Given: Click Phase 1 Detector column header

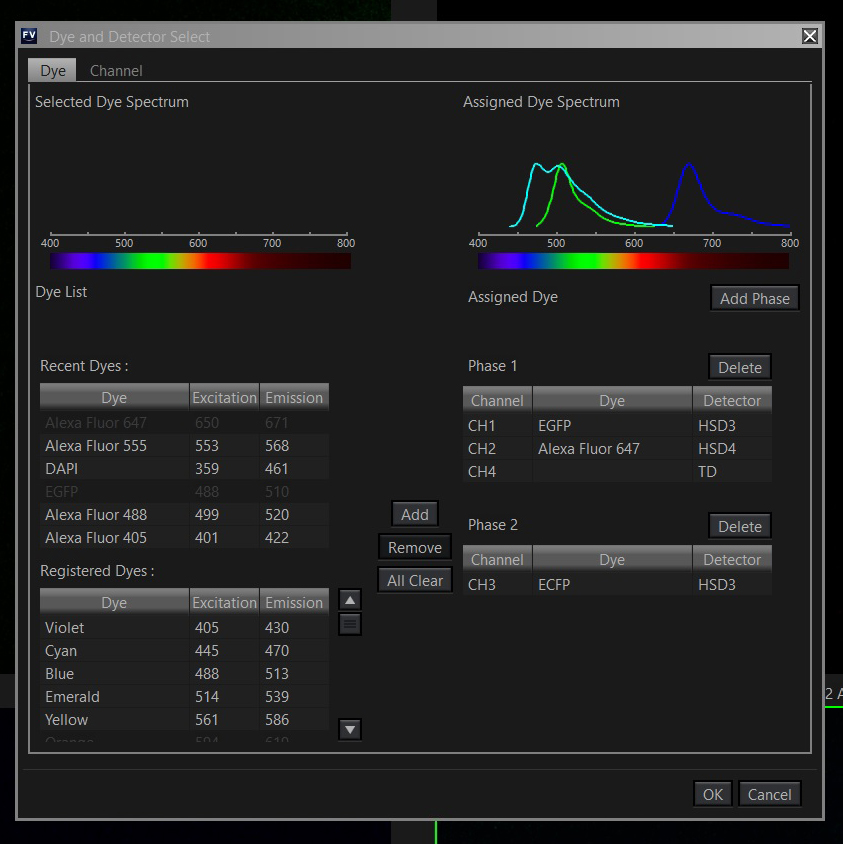Looking at the screenshot, I should click(732, 400).
